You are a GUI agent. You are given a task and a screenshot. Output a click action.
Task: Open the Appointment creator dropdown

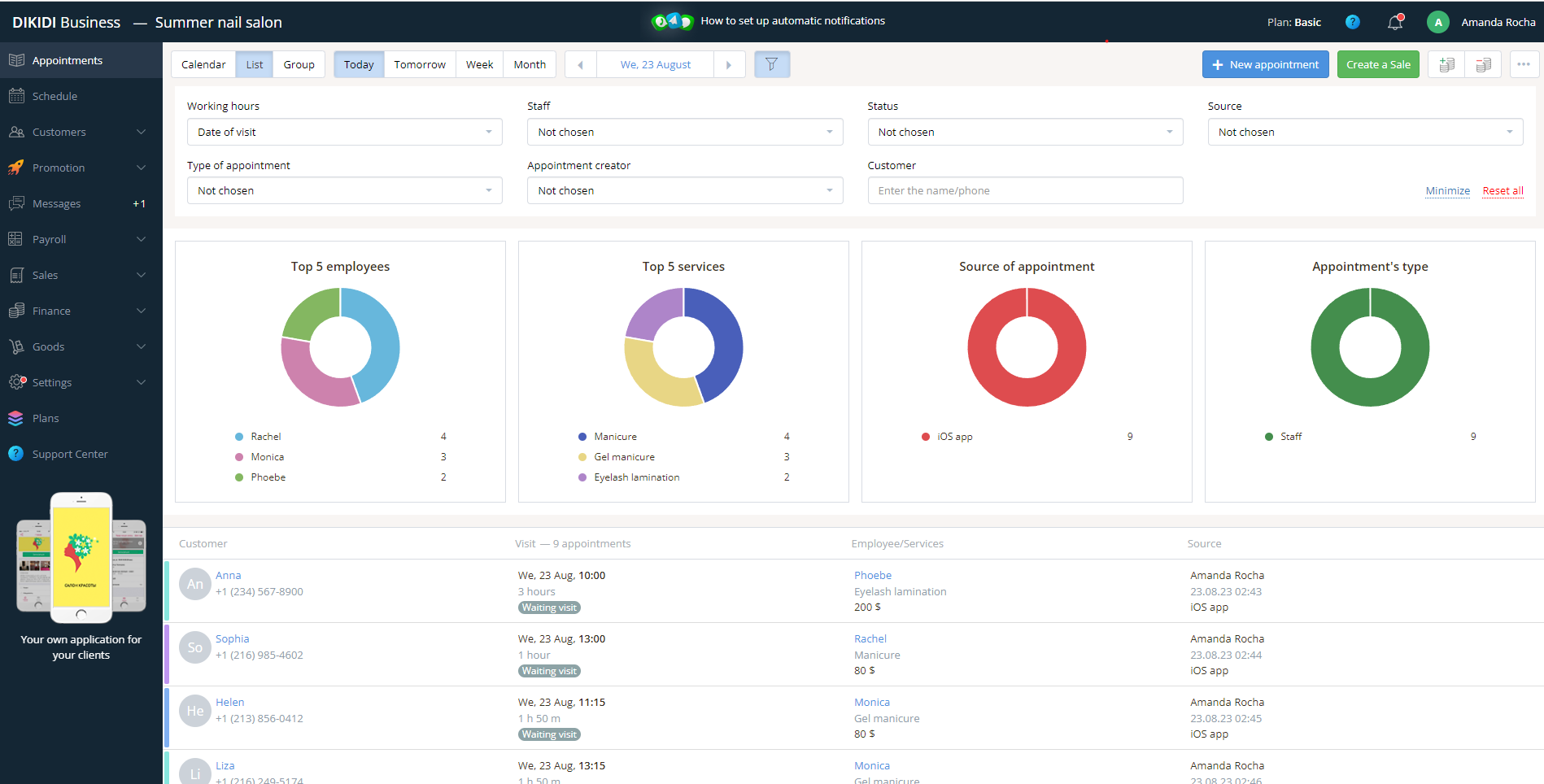tap(685, 190)
